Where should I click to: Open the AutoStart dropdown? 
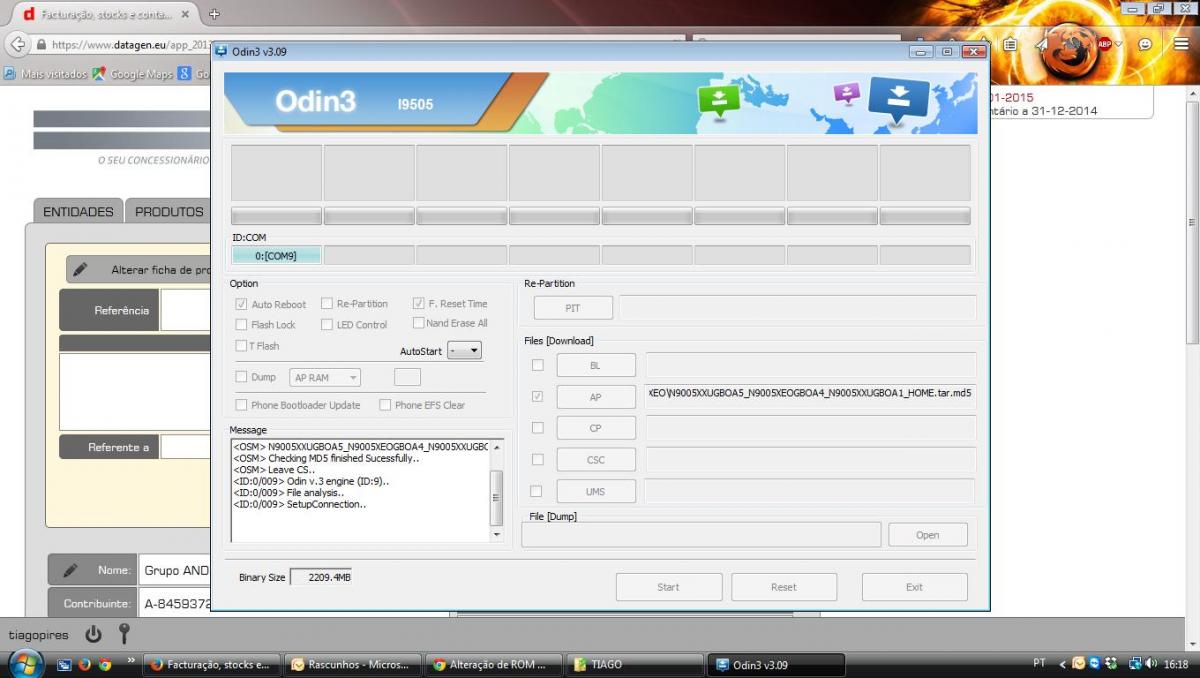pos(464,351)
